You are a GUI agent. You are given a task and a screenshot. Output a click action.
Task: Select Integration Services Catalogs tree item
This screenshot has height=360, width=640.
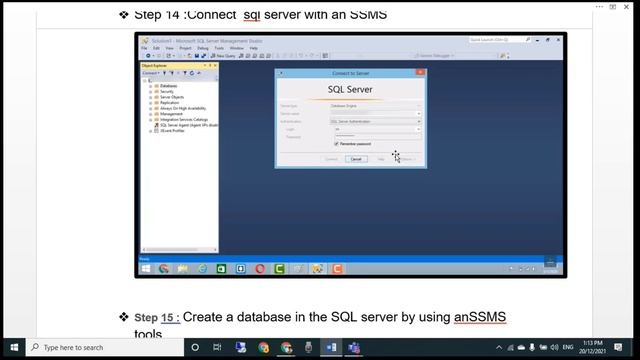[x=184, y=120]
